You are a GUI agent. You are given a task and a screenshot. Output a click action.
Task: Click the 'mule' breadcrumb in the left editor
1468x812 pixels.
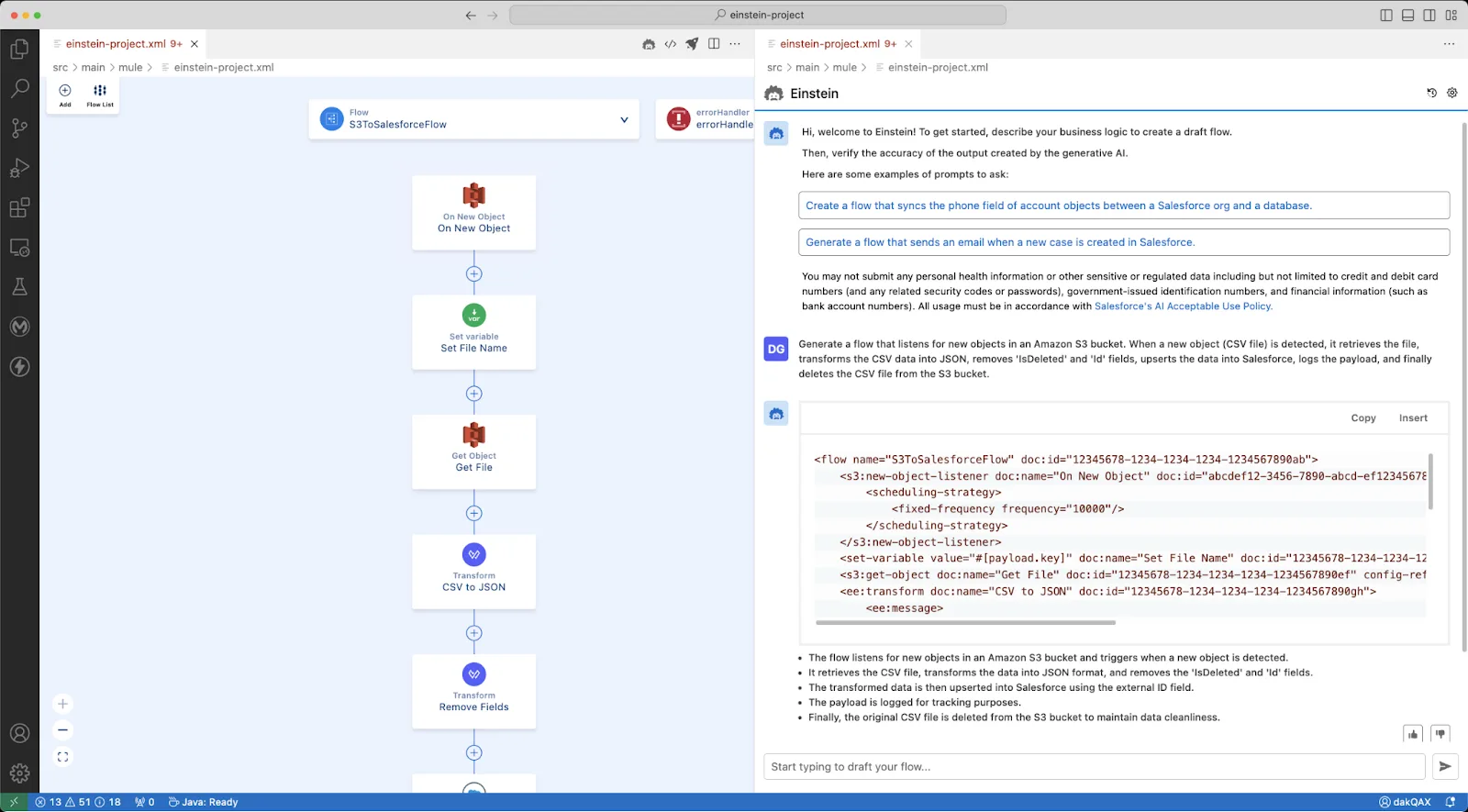tap(130, 67)
